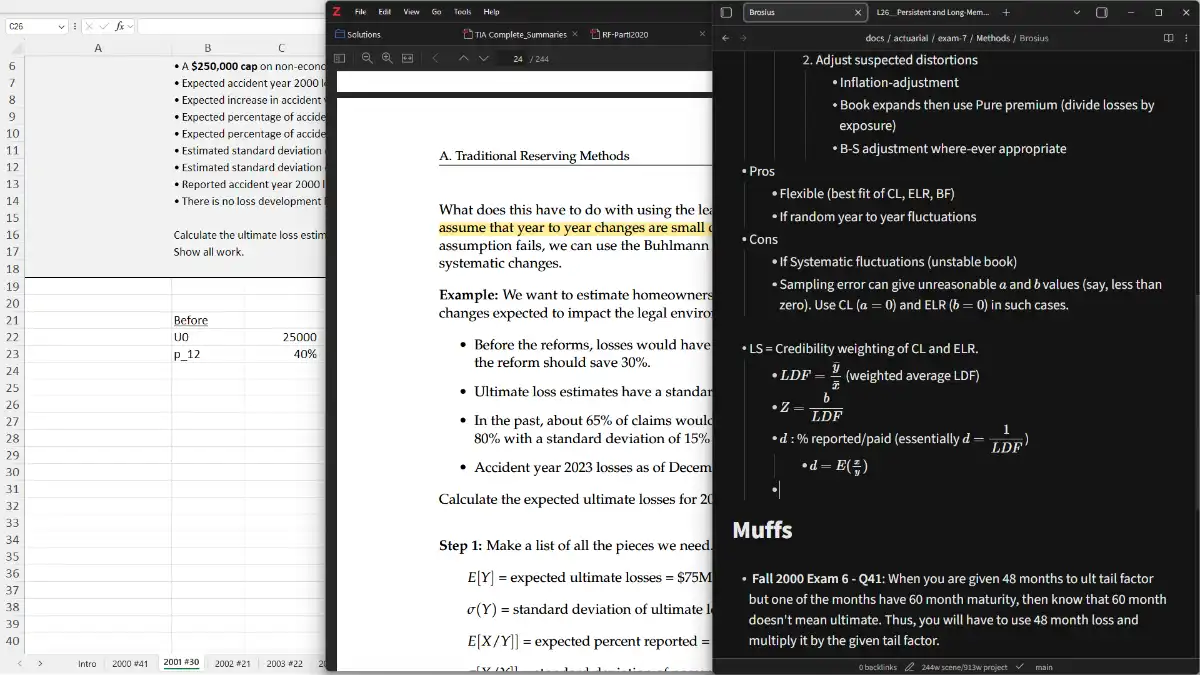
Task: Click the zoom in magnifier icon
Action: coord(387,59)
